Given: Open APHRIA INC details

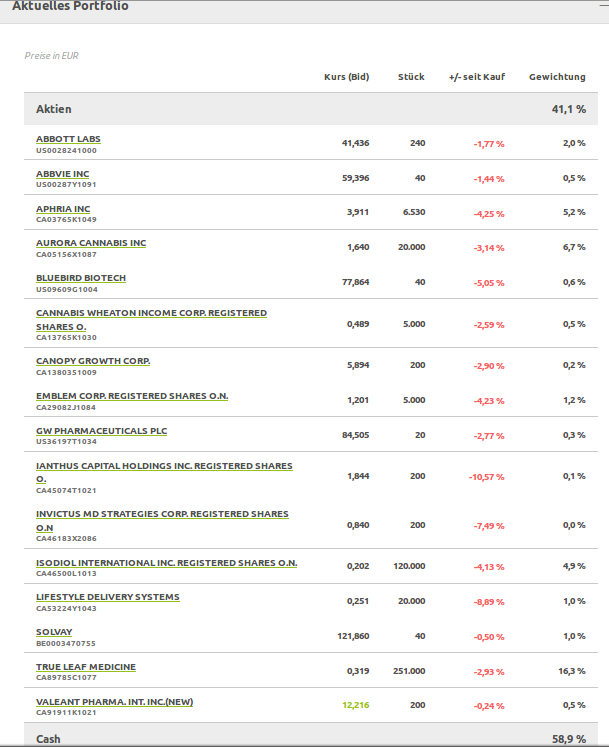Looking at the screenshot, I should click(x=63, y=209).
